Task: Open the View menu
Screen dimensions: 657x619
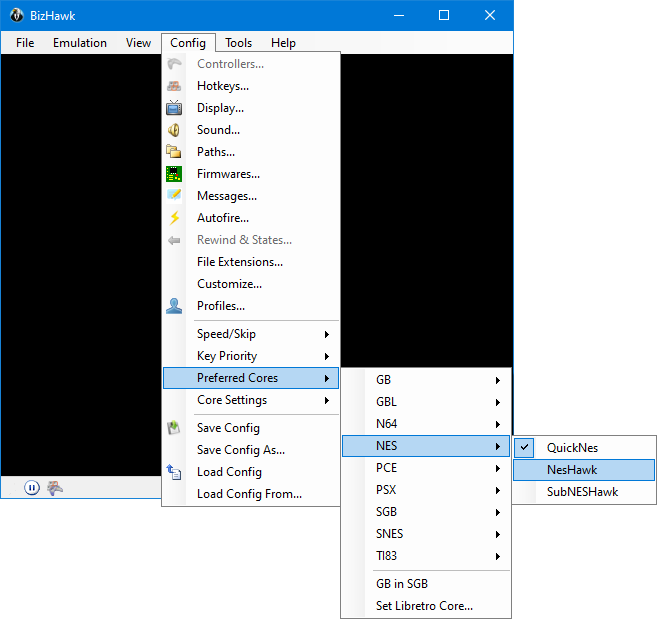Action: 138,43
